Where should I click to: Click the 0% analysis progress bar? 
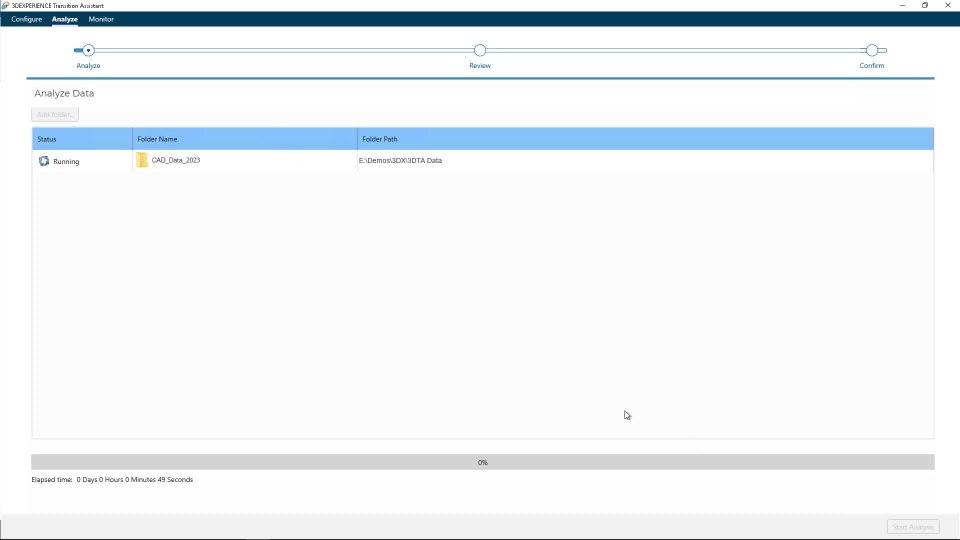482,462
